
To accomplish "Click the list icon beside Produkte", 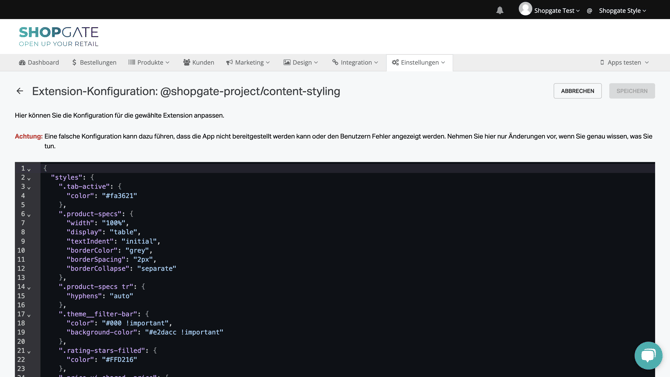I will point(132,62).
